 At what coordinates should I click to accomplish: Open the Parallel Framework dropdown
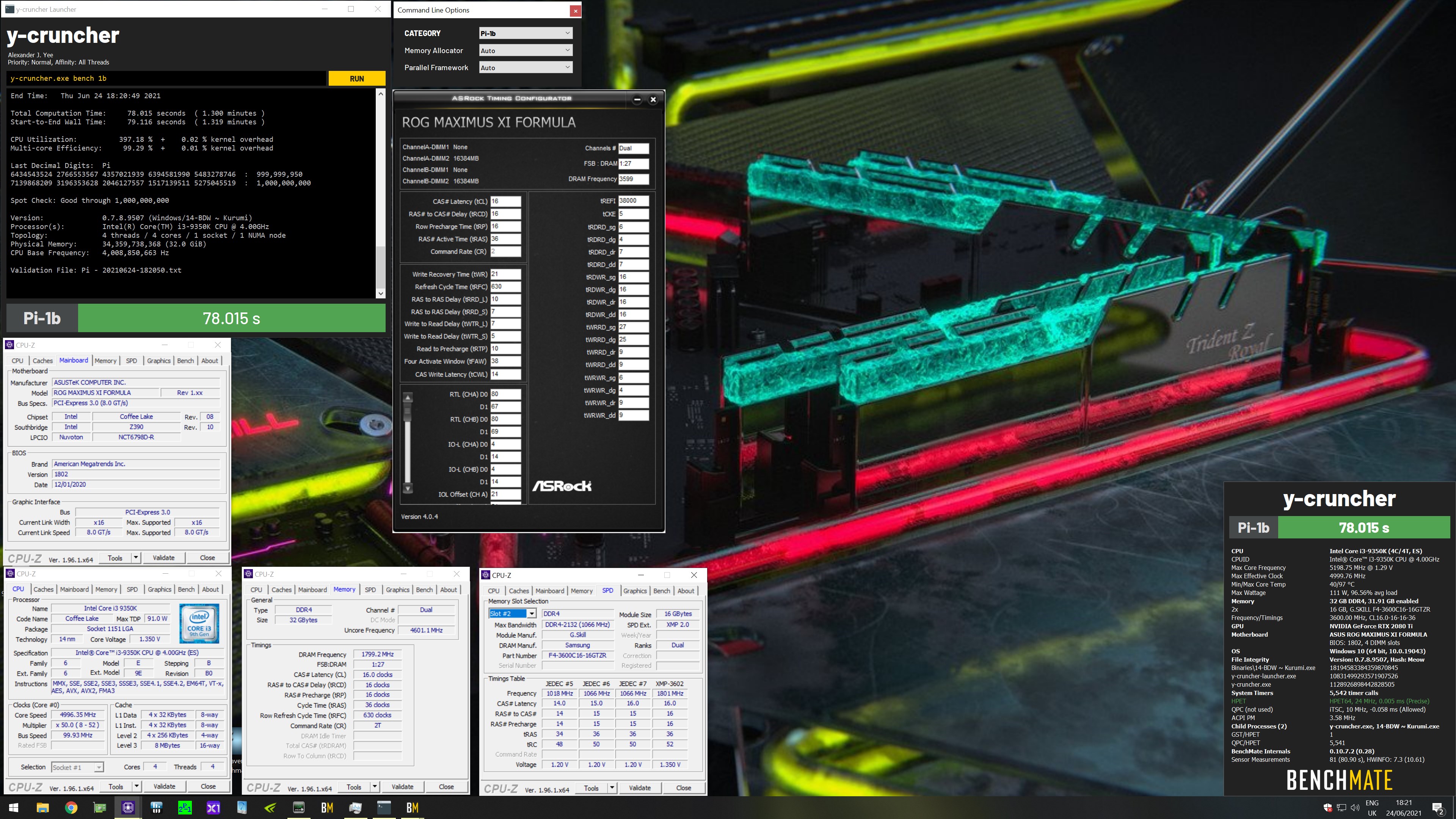click(526, 67)
